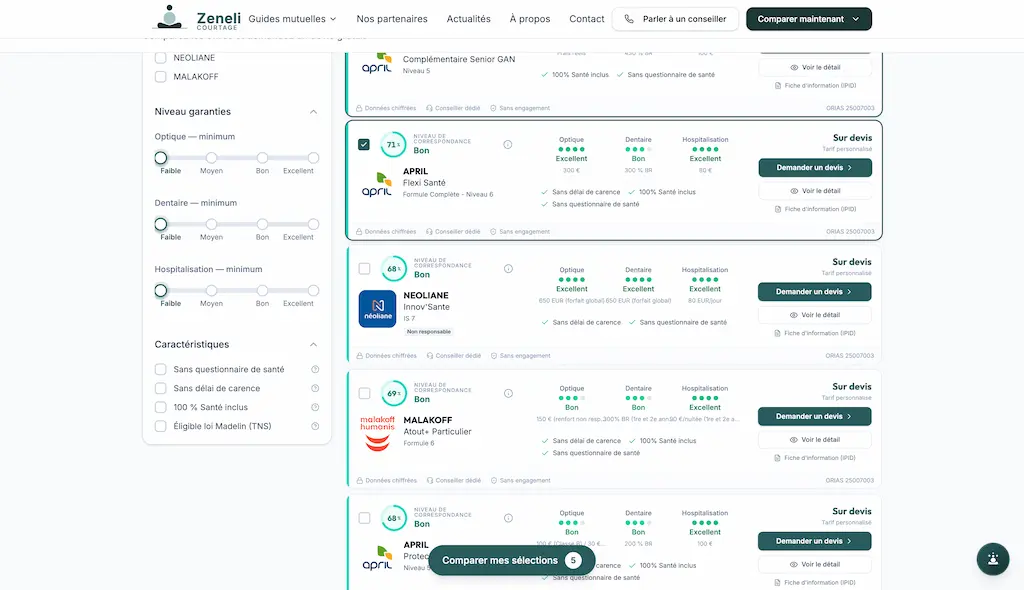
Task: Click phone icon in Parler à un conseiller
Action: click(x=629, y=19)
